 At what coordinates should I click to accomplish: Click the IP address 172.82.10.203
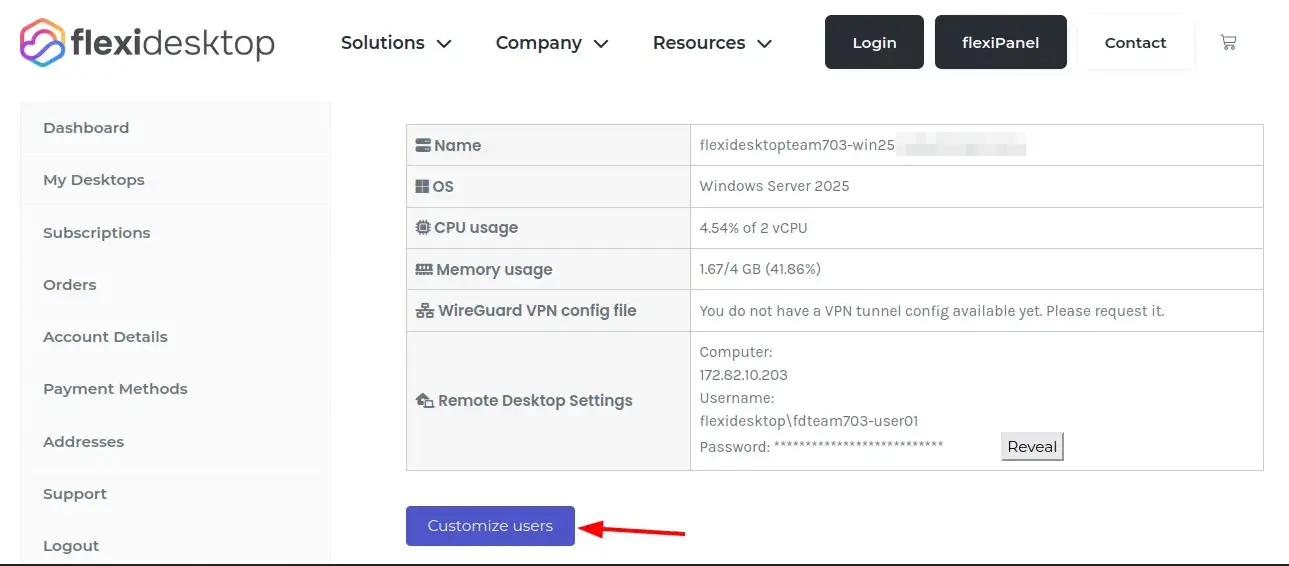pos(744,375)
